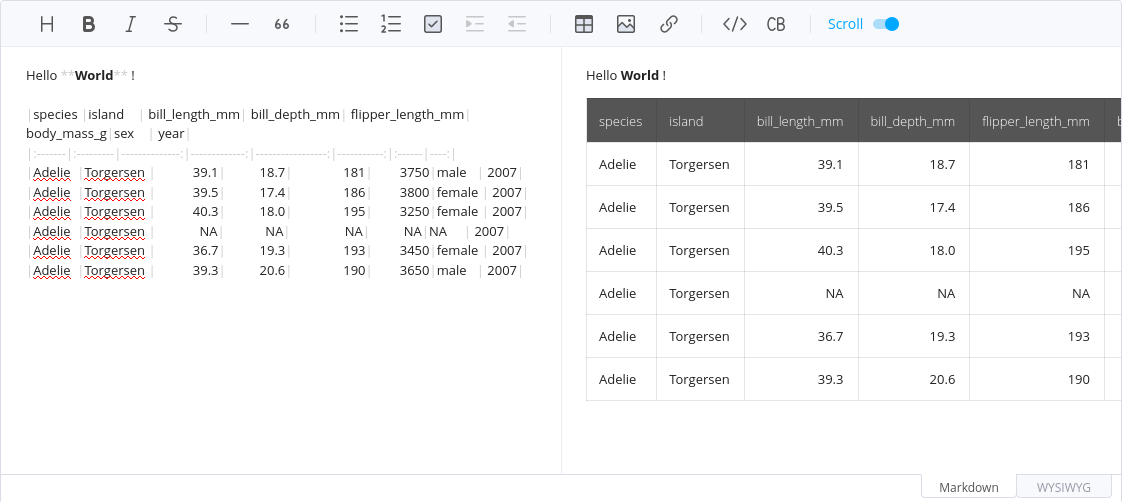The image size is (1122, 502).
Task: Apply italic formatting
Action: [131, 24]
